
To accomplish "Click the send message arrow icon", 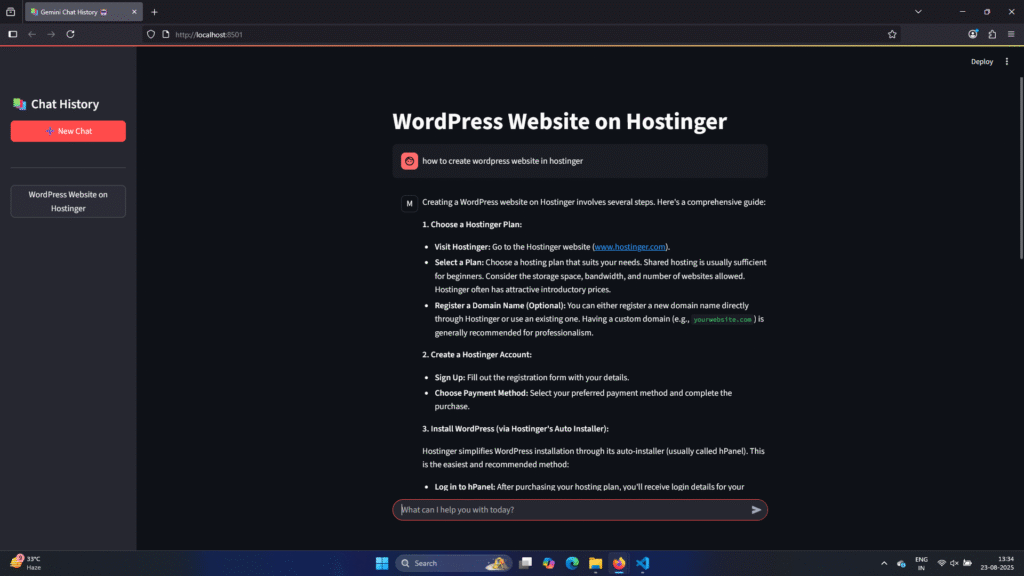I will click(x=756, y=509).
